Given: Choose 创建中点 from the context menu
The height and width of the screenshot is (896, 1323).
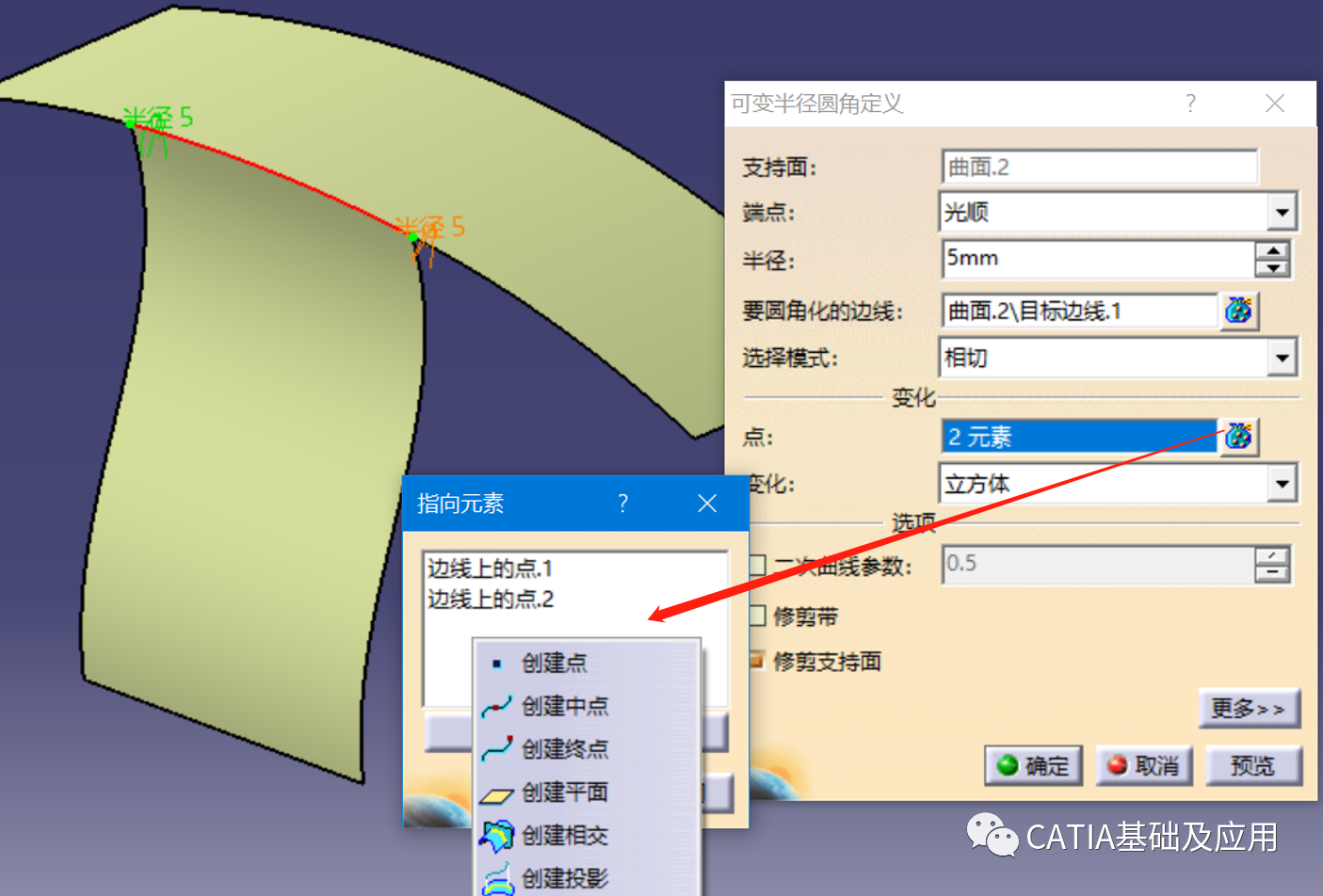Looking at the screenshot, I should click(x=588, y=706).
